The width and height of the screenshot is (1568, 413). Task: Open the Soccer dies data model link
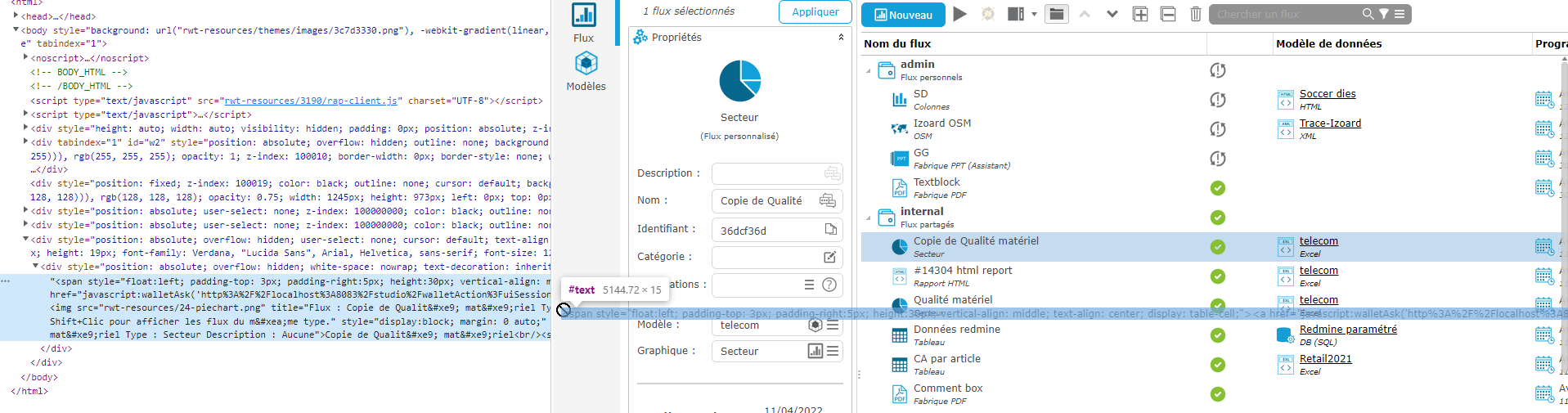click(x=1328, y=94)
